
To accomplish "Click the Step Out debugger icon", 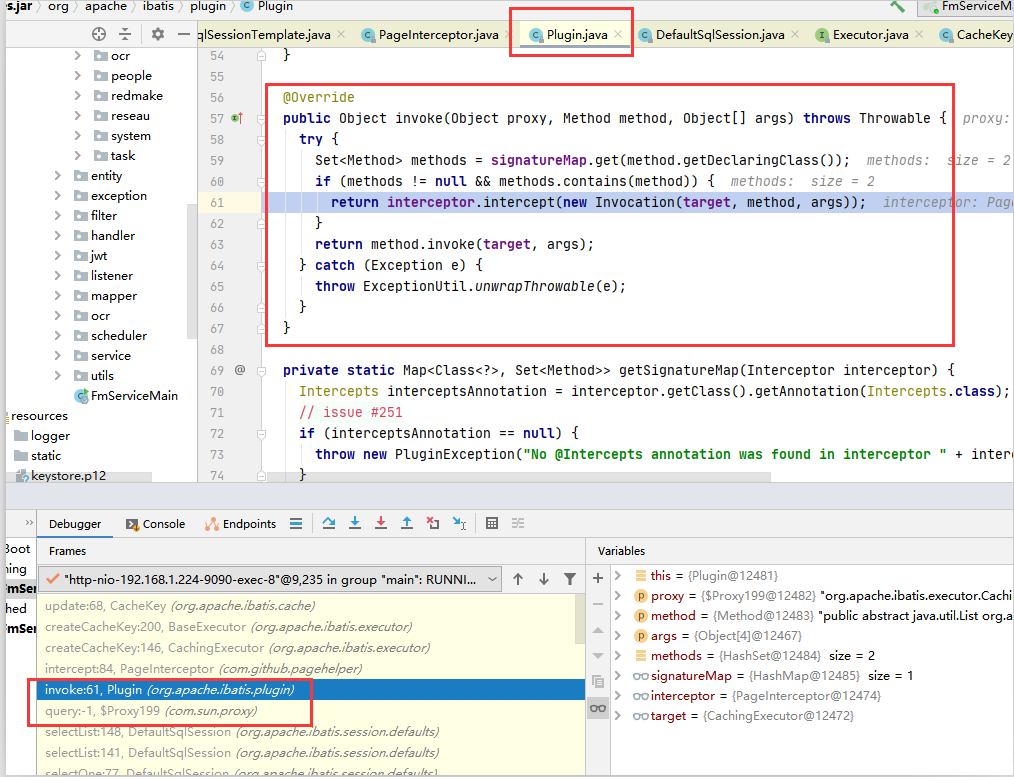I will [407, 523].
